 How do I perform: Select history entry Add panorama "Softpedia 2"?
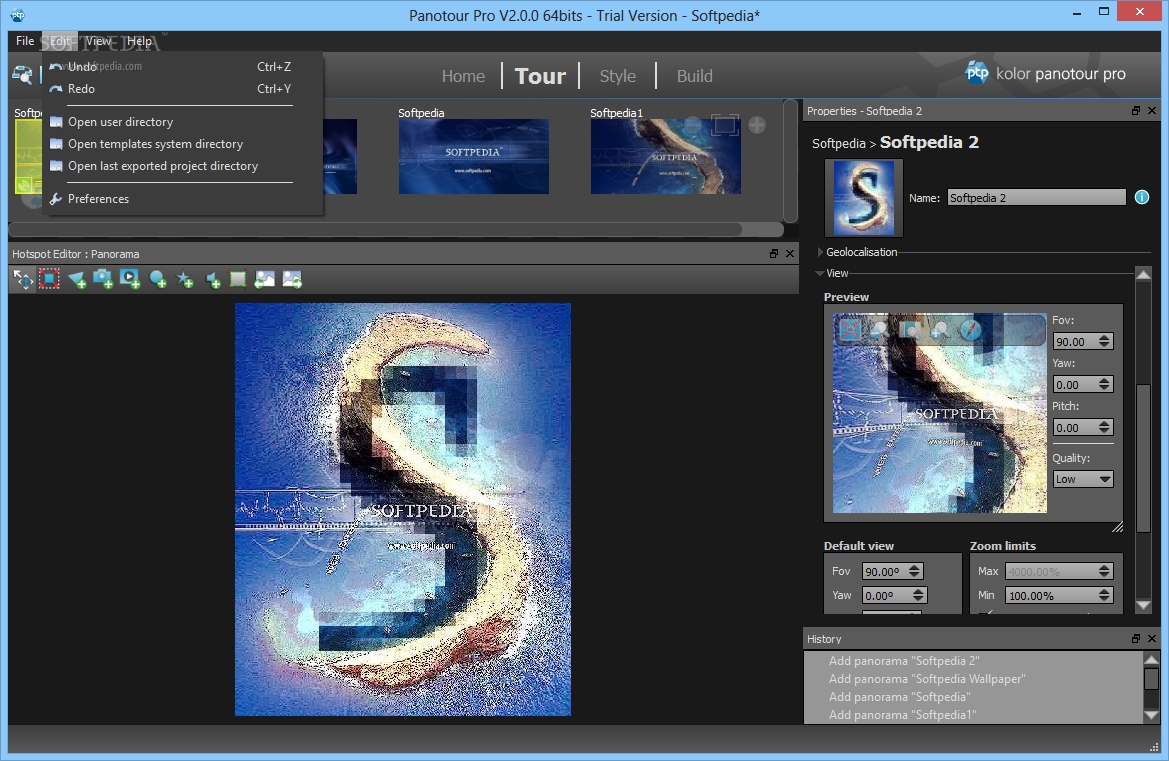[x=904, y=660]
